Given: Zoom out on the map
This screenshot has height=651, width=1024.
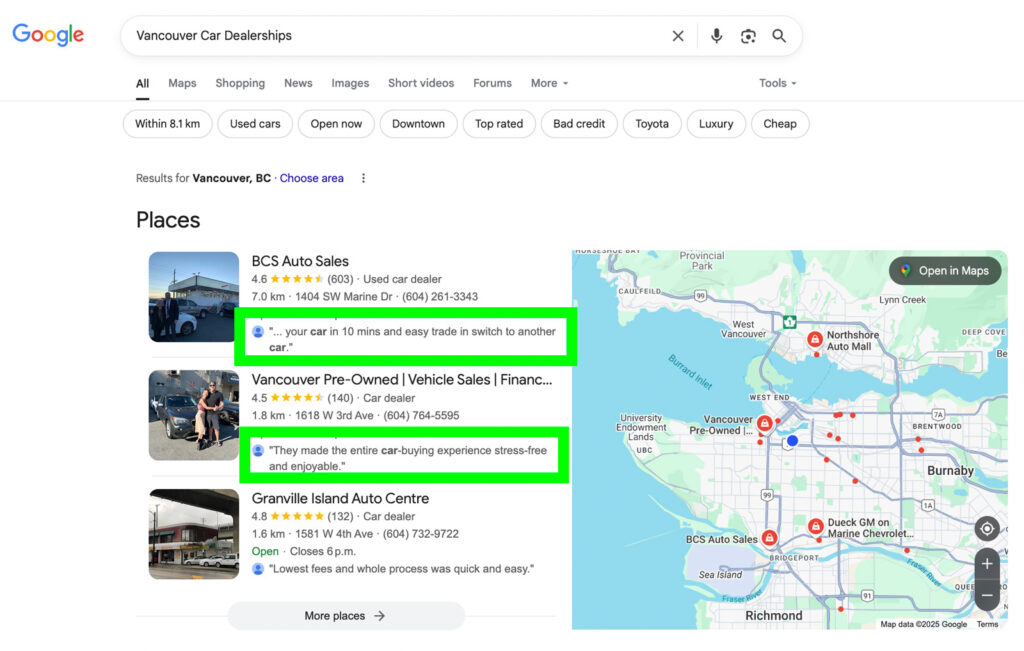Looking at the screenshot, I should point(987,595).
